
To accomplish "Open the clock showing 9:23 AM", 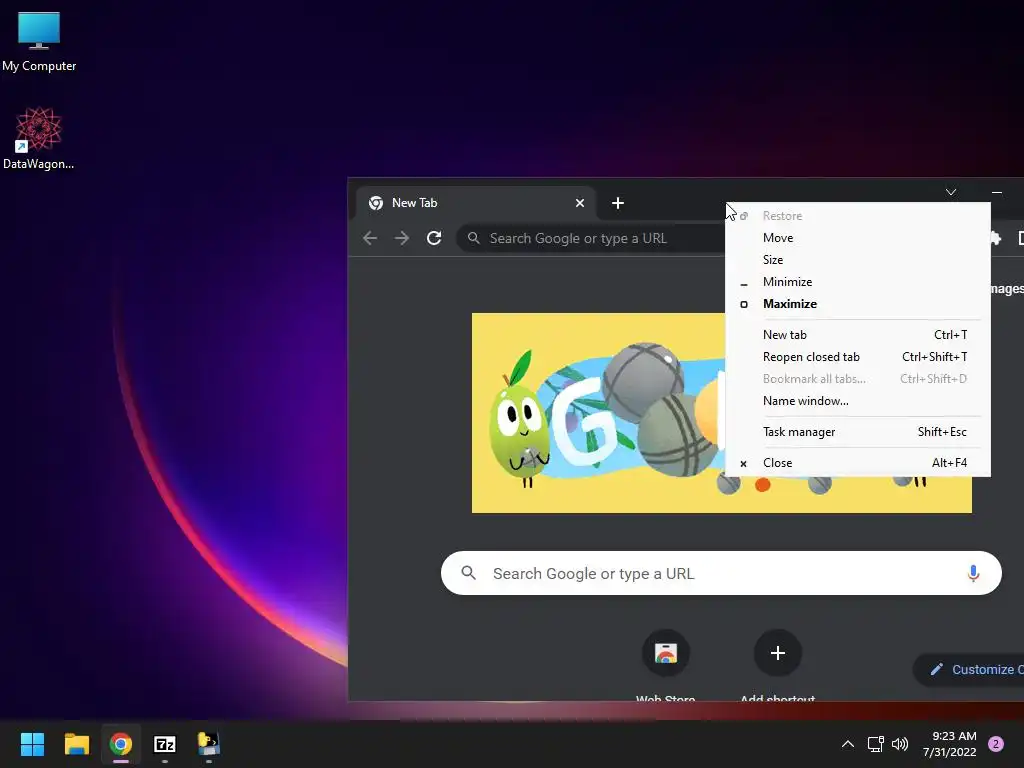I will pos(949,744).
